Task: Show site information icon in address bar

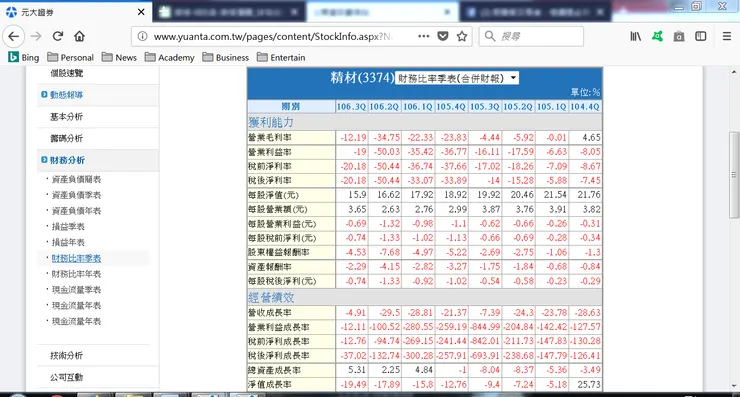Action: coord(143,36)
